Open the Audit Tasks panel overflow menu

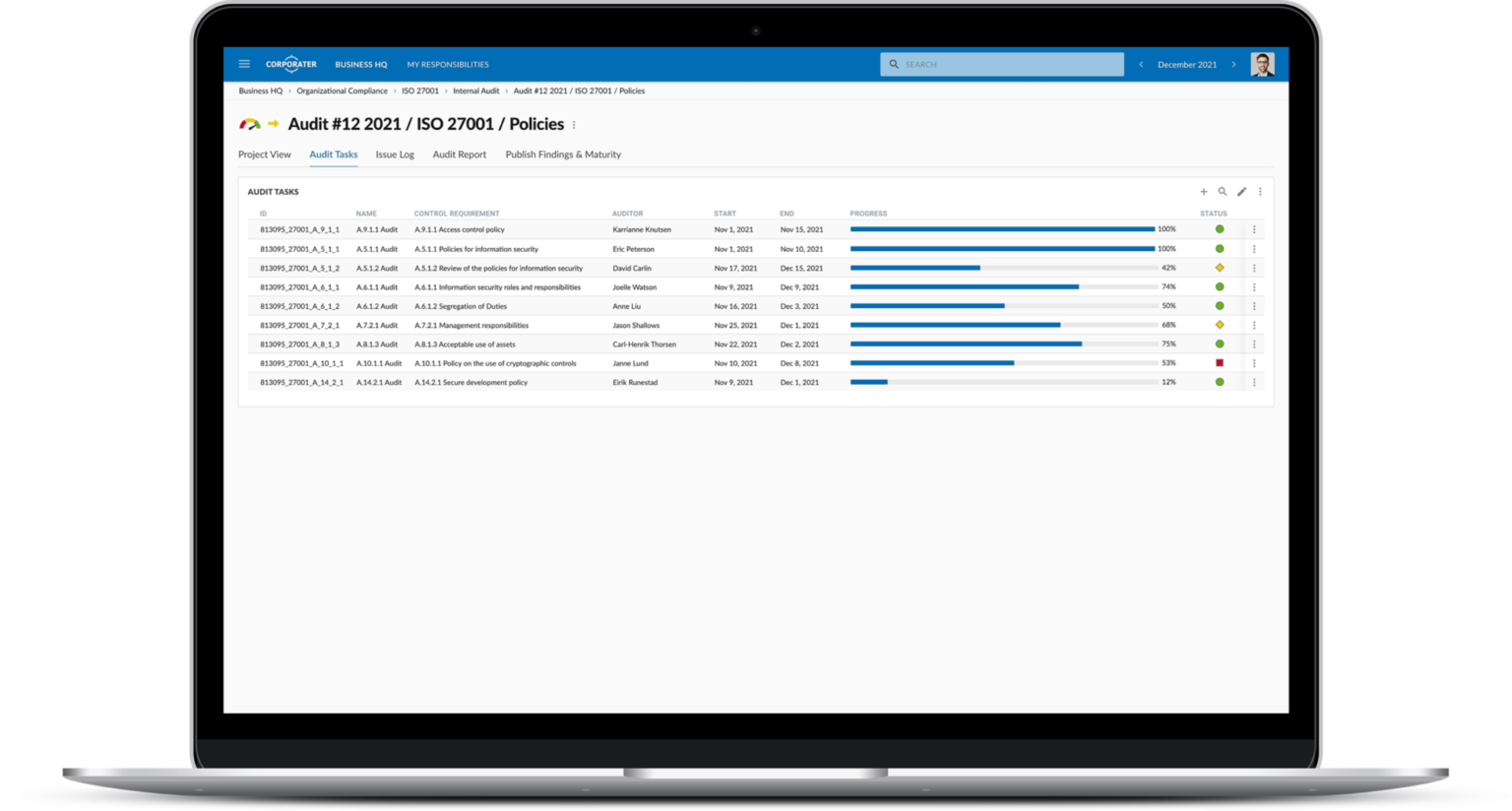(1260, 192)
